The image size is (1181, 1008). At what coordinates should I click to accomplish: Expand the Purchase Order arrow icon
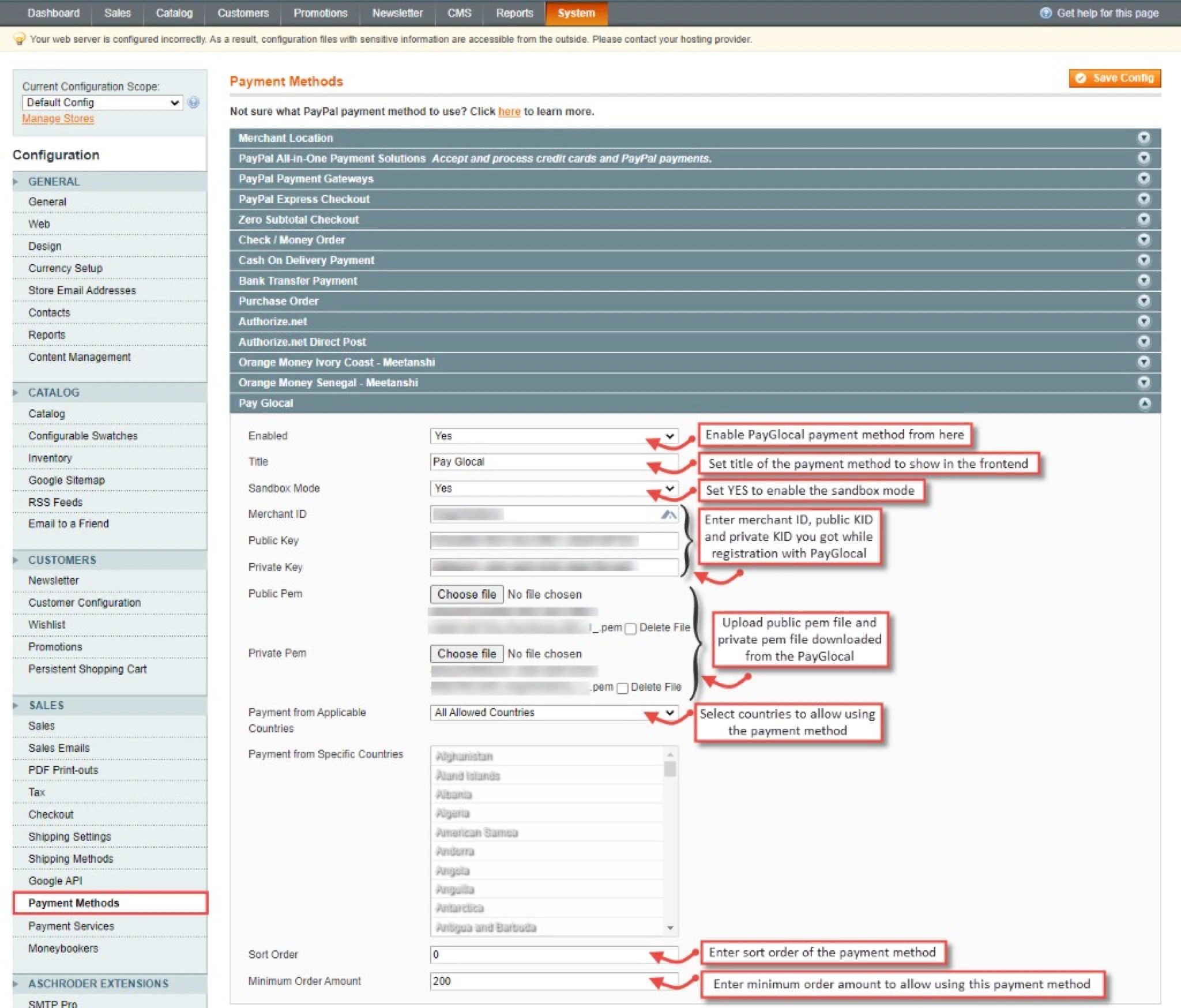[1144, 301]
